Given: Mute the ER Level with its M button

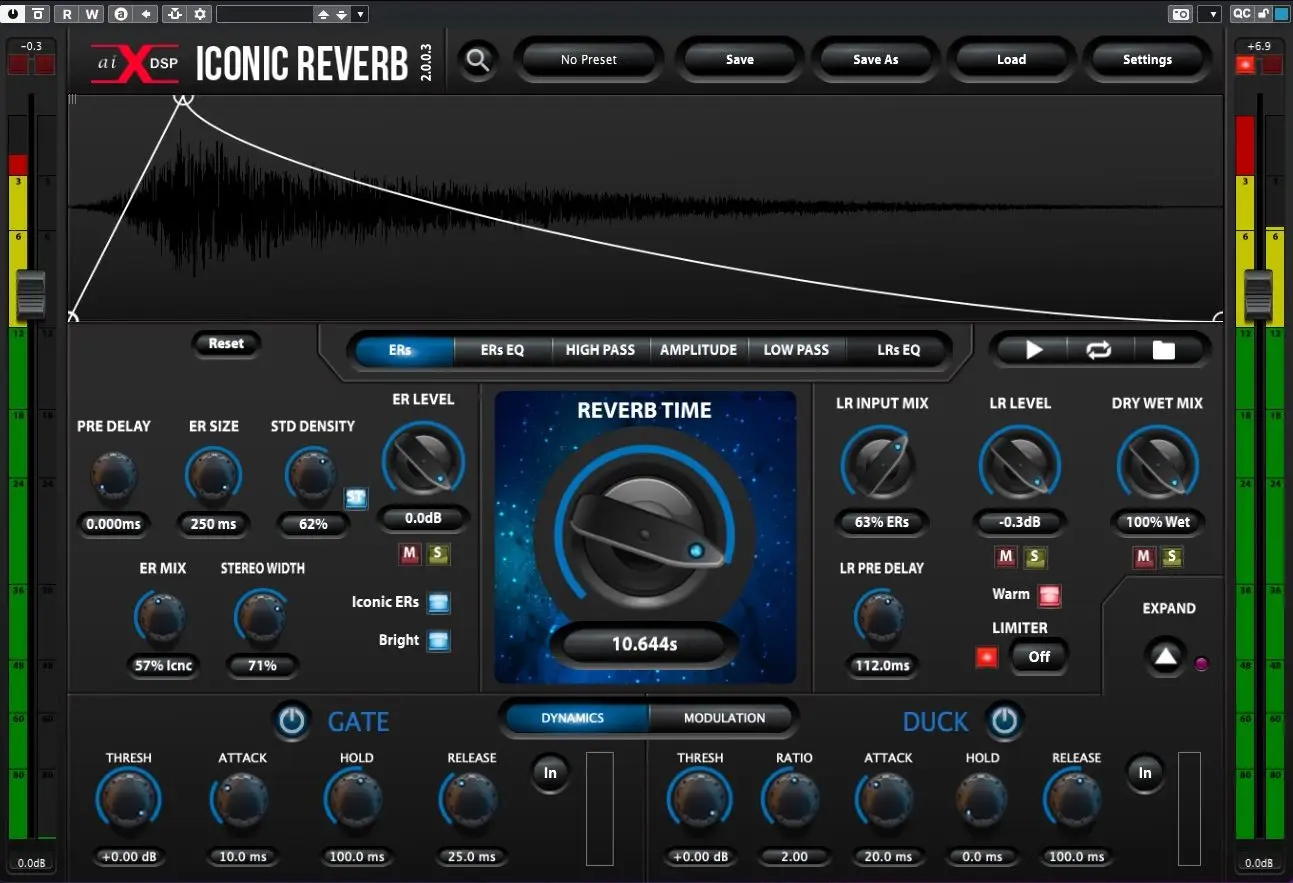Looking at the screenshot, I should coord(410,554).
